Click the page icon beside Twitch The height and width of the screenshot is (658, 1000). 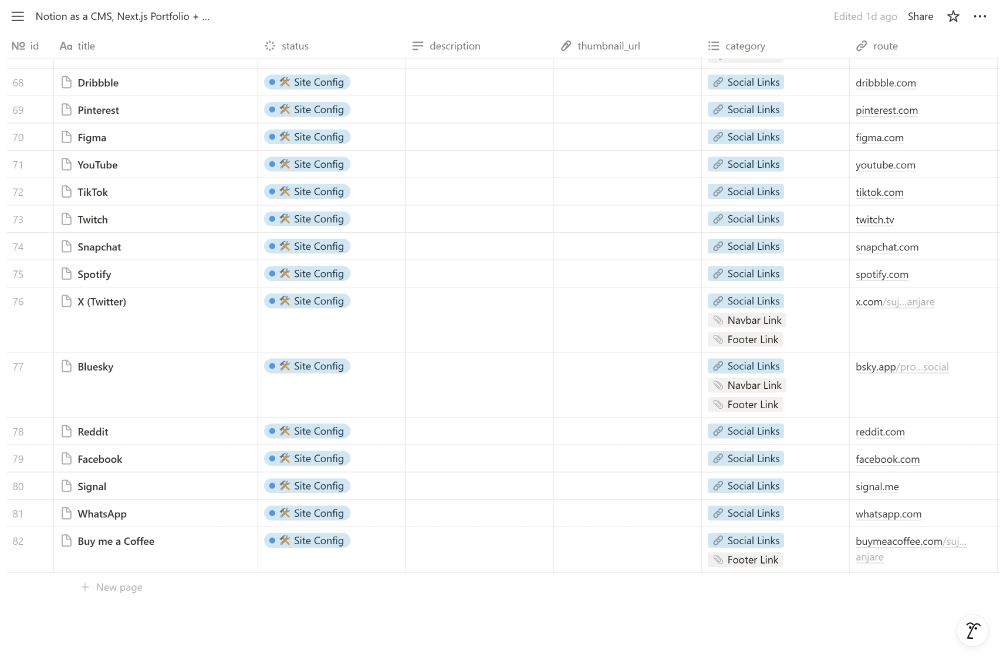(x=66, y=219)
